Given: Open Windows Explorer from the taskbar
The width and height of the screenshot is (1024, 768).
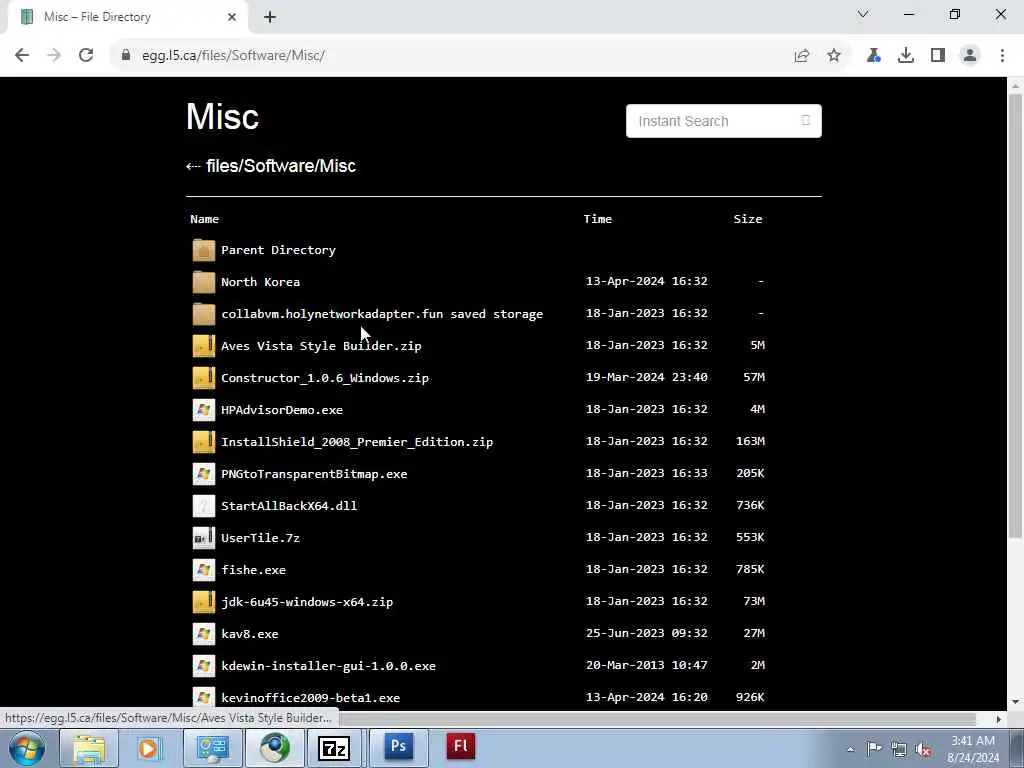Looking at the screenshot, I should coord(89,748).
